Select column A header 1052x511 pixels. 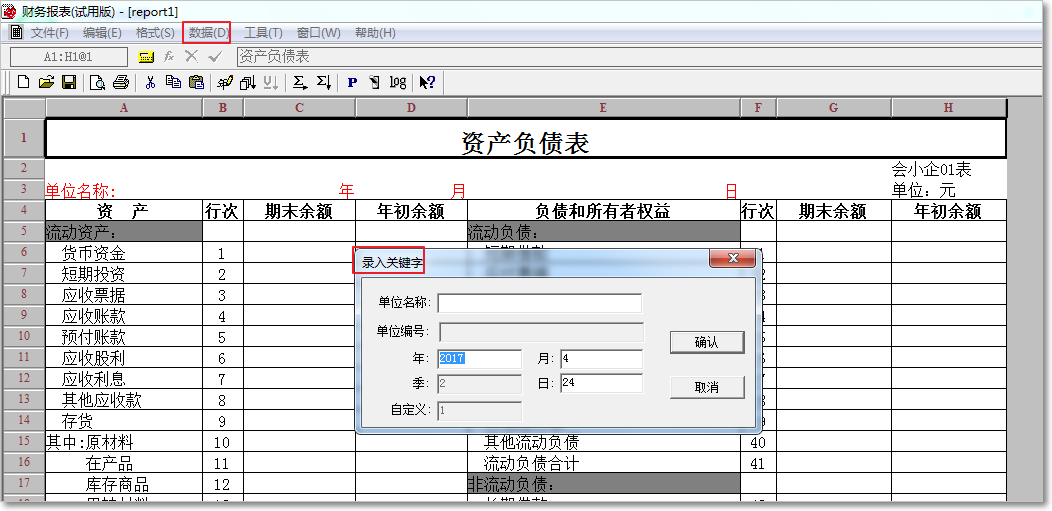(123, 108)
